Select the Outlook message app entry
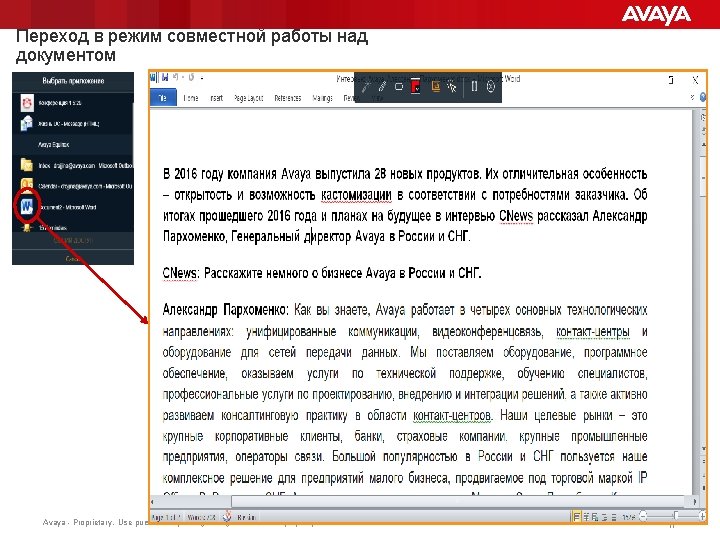 [x=73, y=124]
